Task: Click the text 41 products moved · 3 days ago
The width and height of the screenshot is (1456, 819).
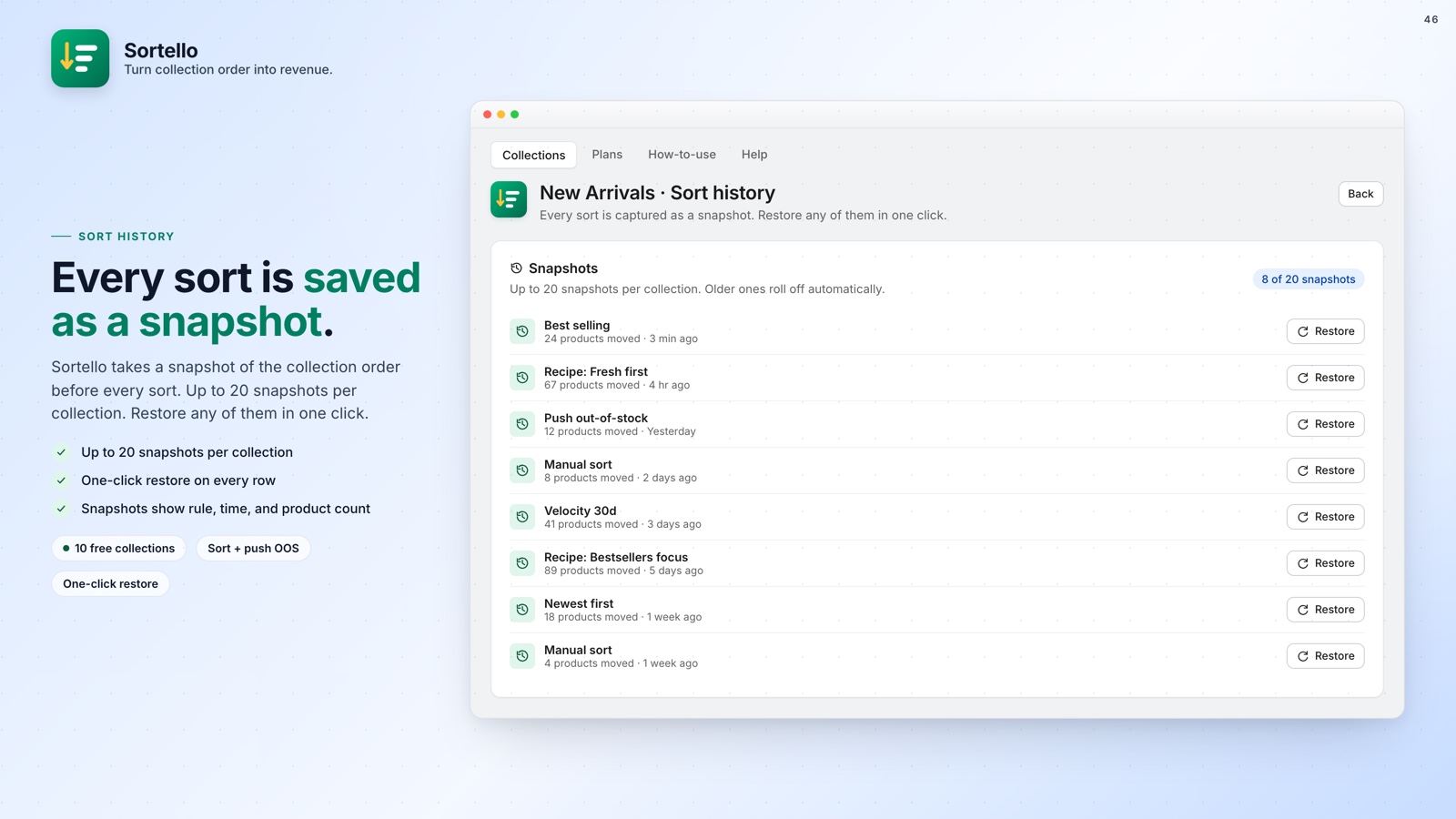Action: [x=622, y=524]
